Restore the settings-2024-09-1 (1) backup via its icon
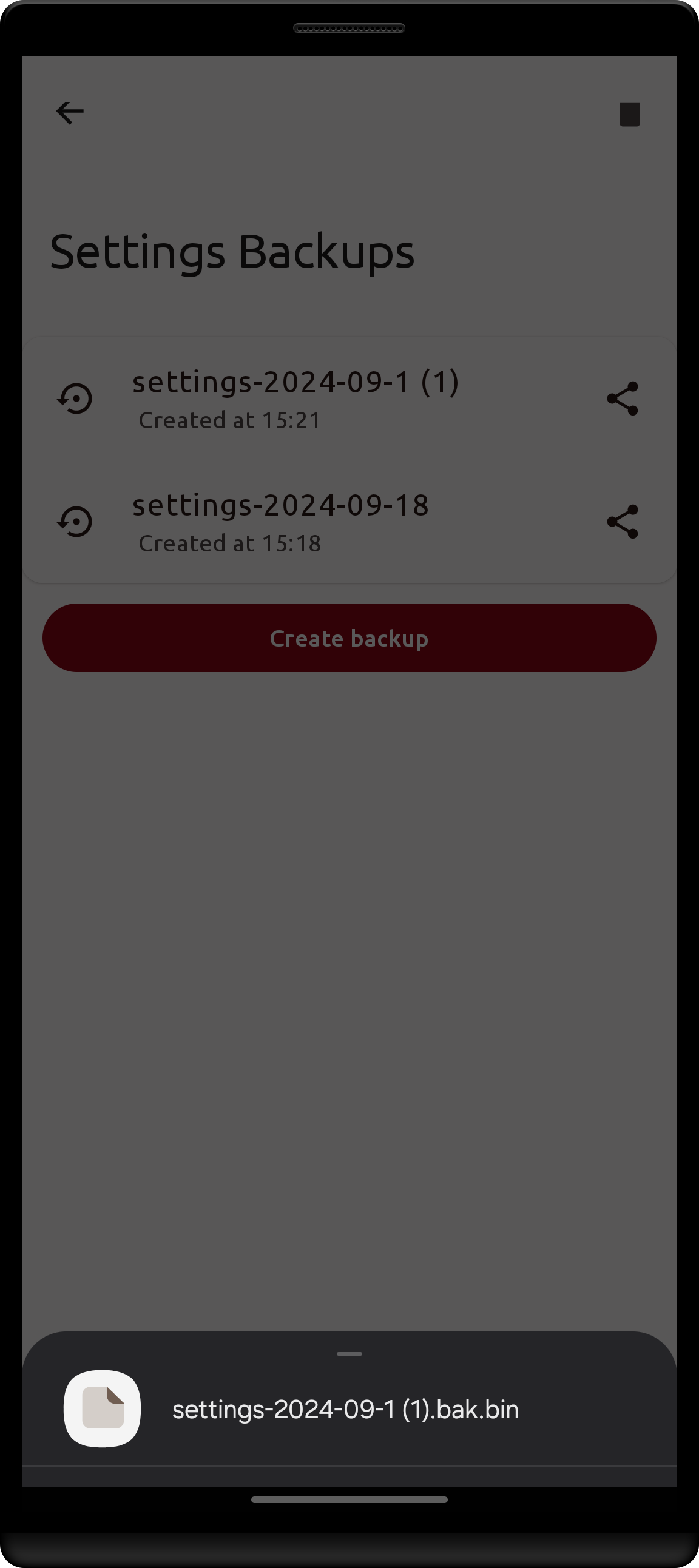699x1568 pixels. coord(75,399)
